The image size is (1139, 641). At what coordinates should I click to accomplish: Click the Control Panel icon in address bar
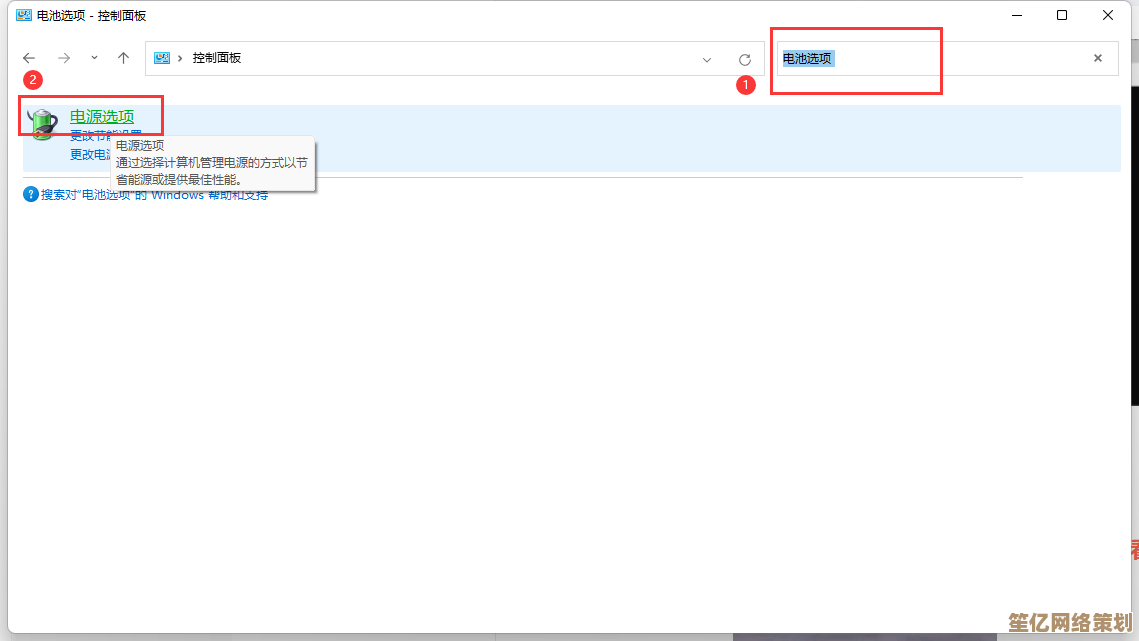tap(162, 58)
